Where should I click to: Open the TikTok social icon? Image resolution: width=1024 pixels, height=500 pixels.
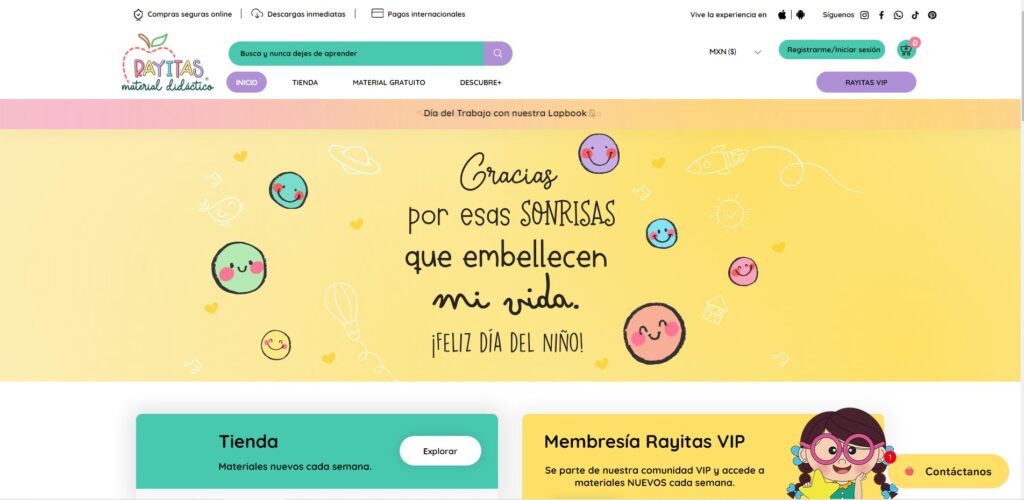(916, 15)
